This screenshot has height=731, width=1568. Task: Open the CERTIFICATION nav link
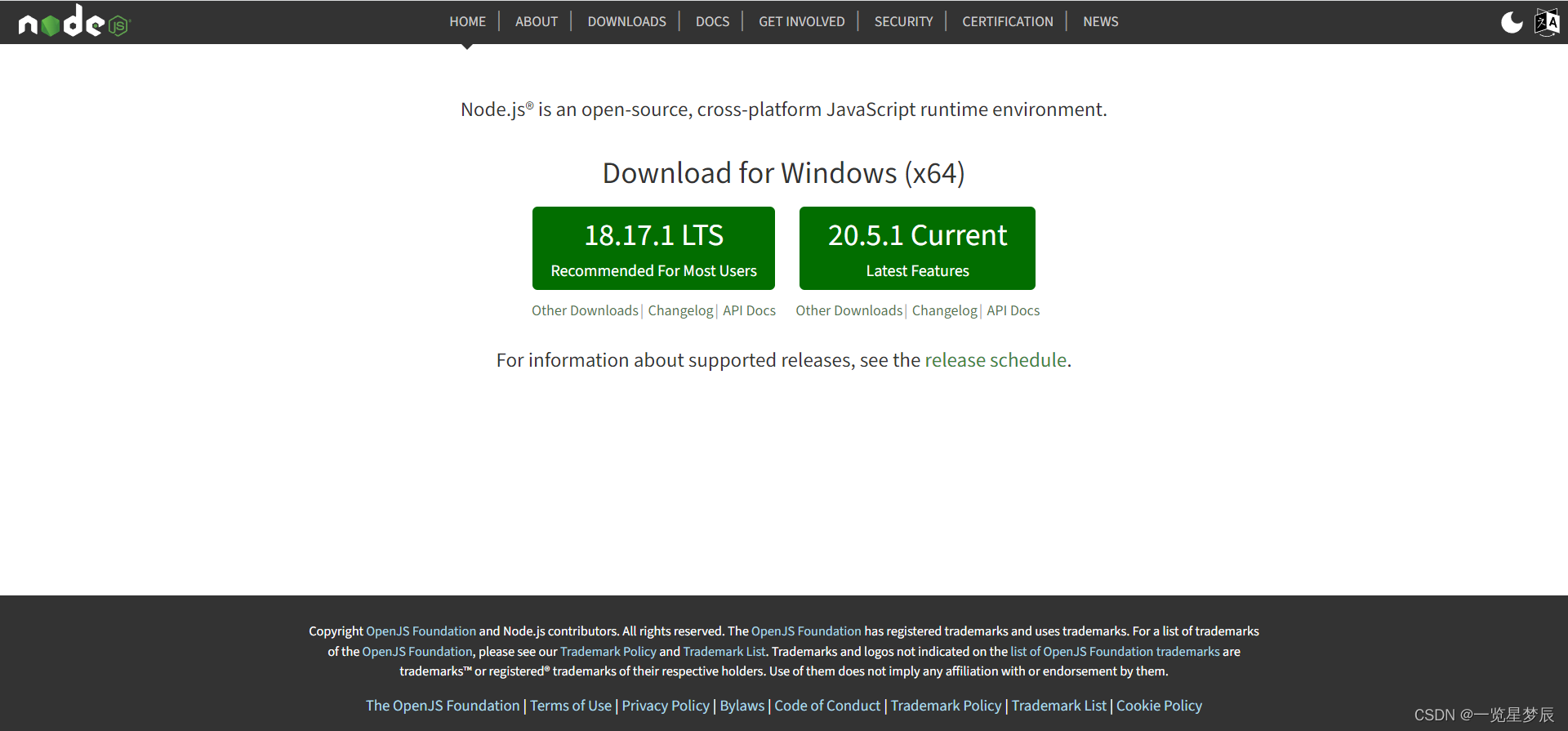tap(1007, 22)
